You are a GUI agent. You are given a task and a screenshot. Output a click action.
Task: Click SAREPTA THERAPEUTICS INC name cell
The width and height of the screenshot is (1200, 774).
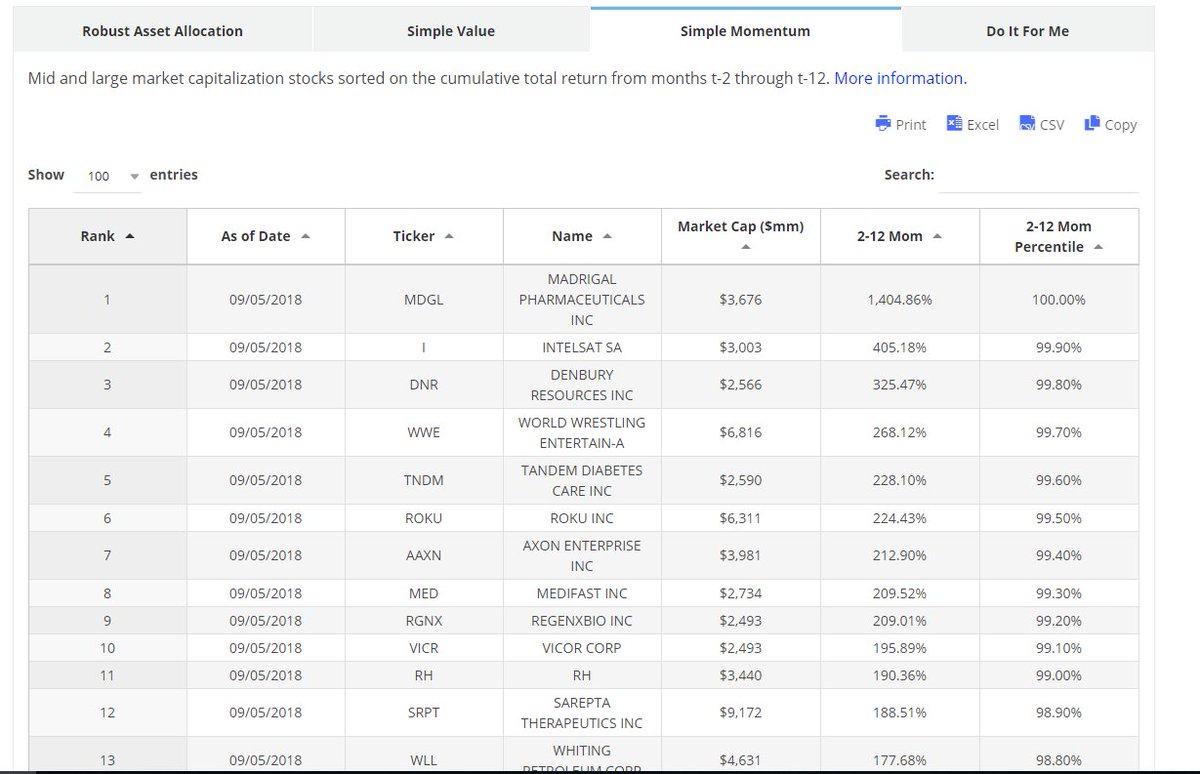(x=582, y=712)
